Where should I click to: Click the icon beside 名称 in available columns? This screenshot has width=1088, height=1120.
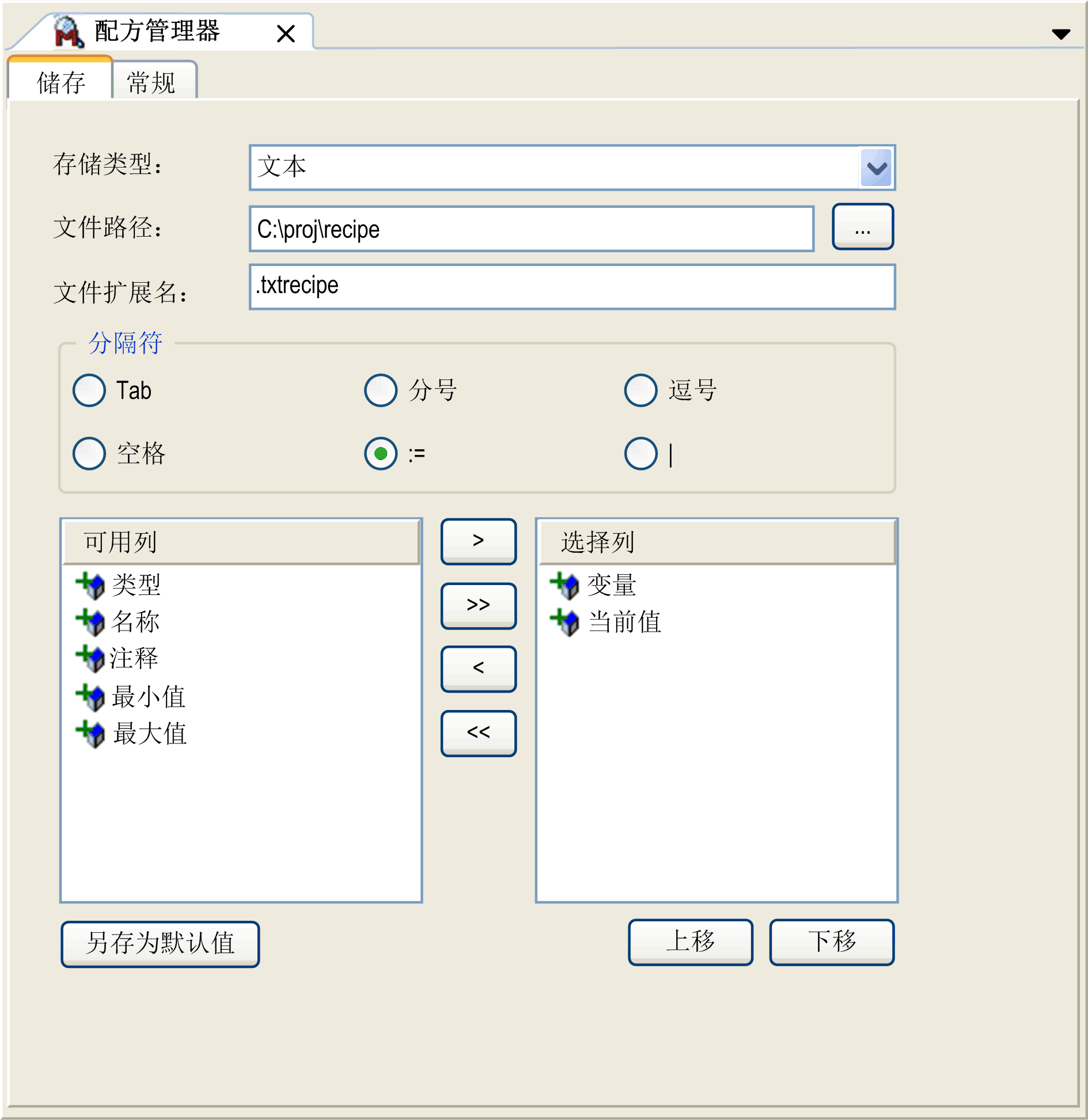click(90, 622)
